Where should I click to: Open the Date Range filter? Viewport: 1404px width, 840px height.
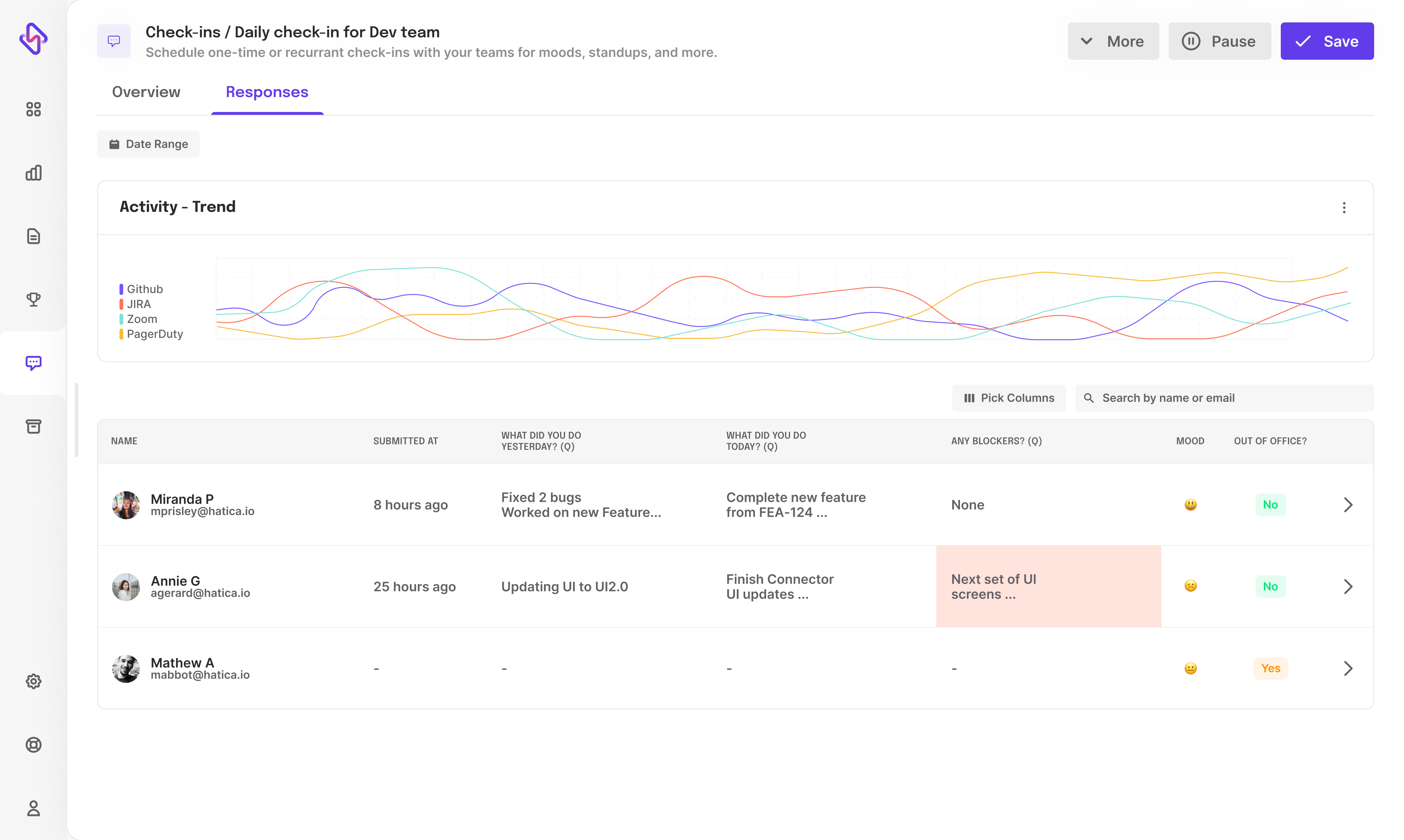point(148,144)
